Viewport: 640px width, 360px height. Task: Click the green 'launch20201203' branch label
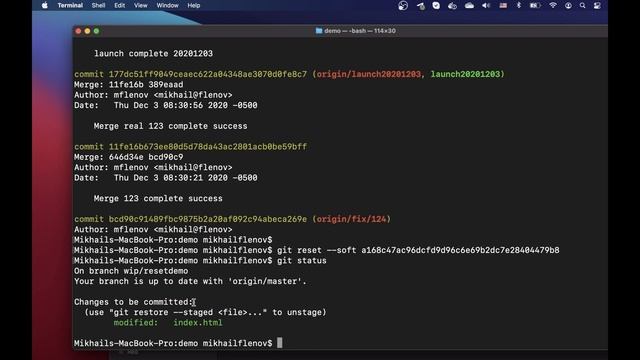465,74
